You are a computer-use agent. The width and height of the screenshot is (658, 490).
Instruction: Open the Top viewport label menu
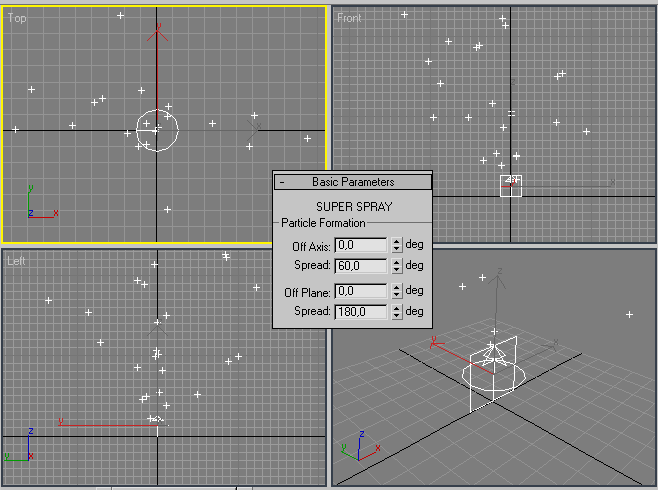tap(18, 18)
